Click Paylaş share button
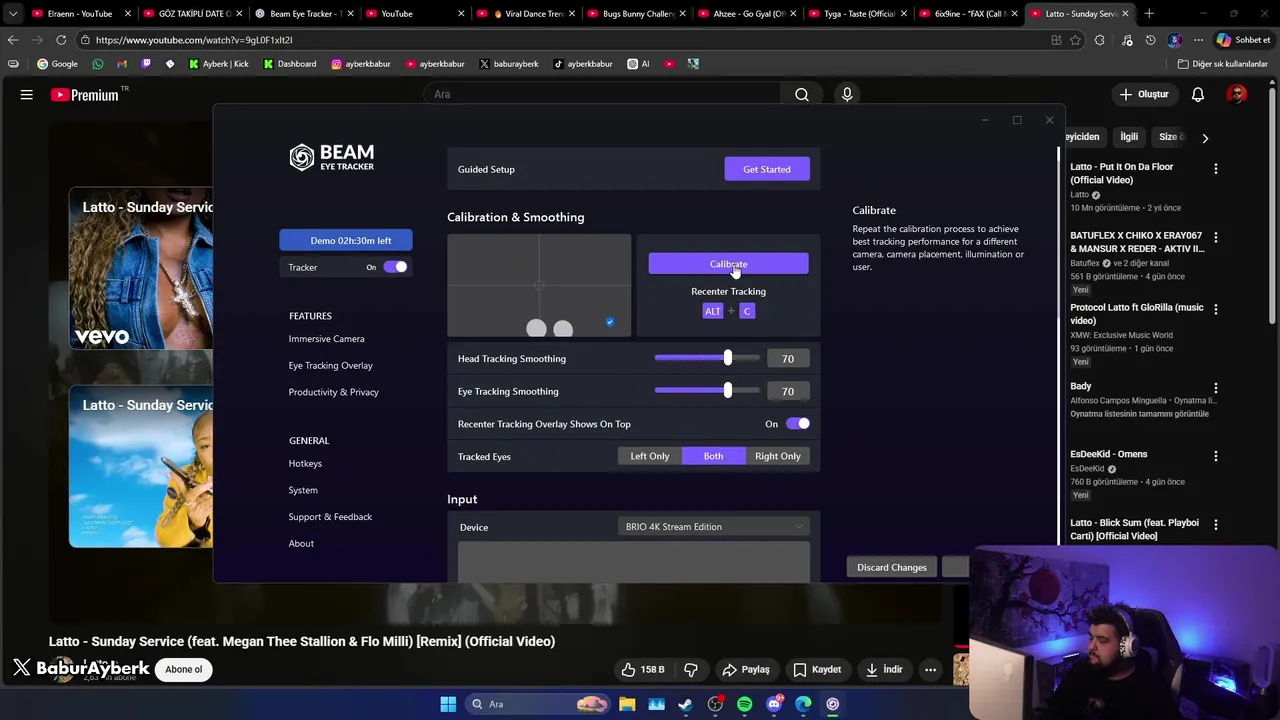This screenshot has height=720, width=1280. click(x=746, y=669)
